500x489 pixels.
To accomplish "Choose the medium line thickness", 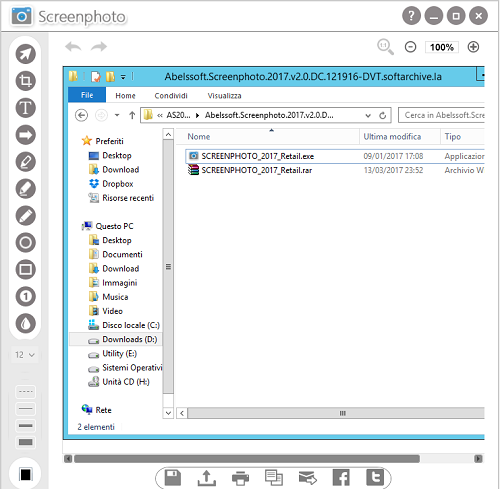I will tap(26, 426).
